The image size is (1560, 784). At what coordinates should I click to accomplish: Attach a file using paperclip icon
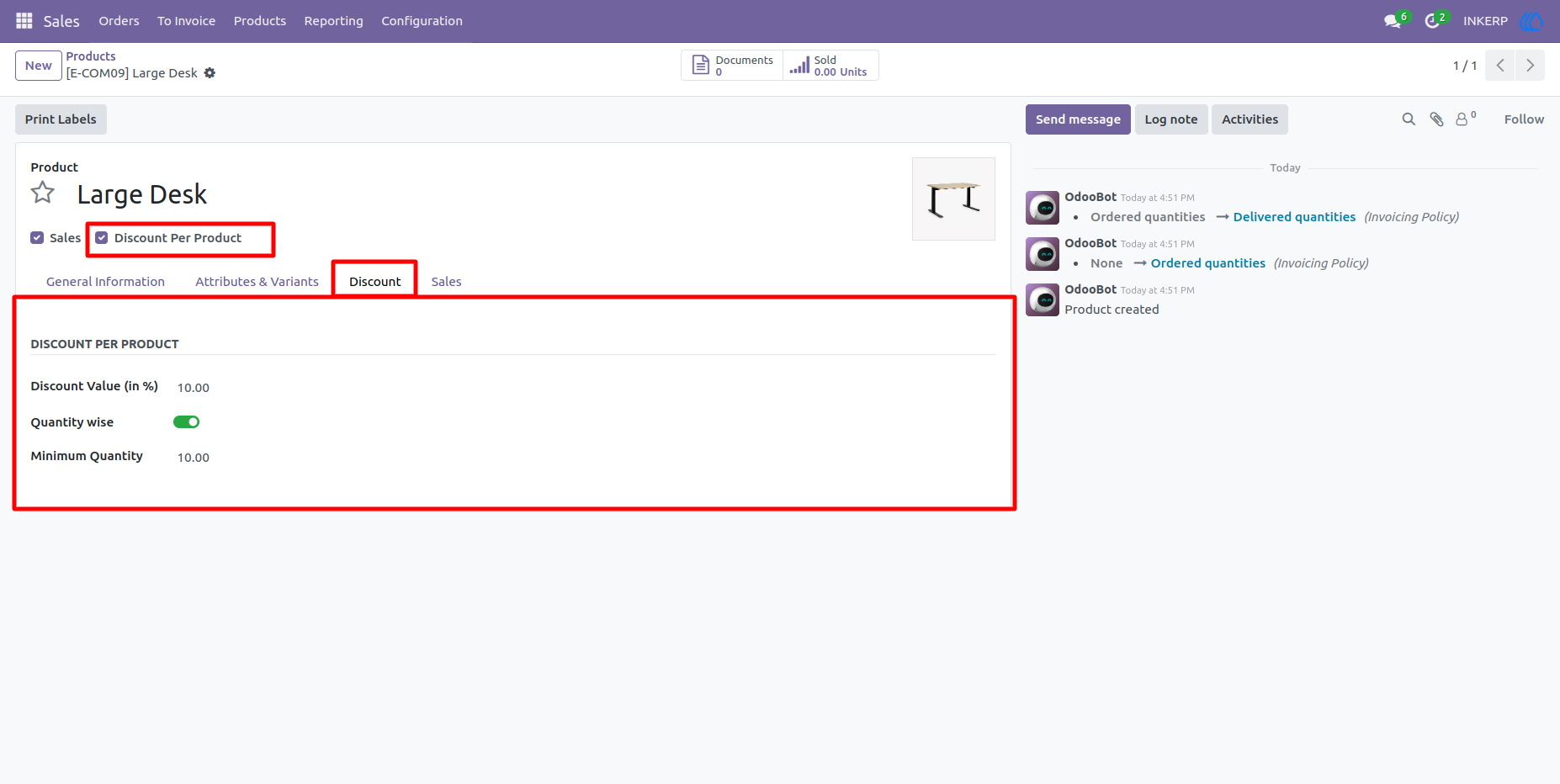(x=1437, y=119)
